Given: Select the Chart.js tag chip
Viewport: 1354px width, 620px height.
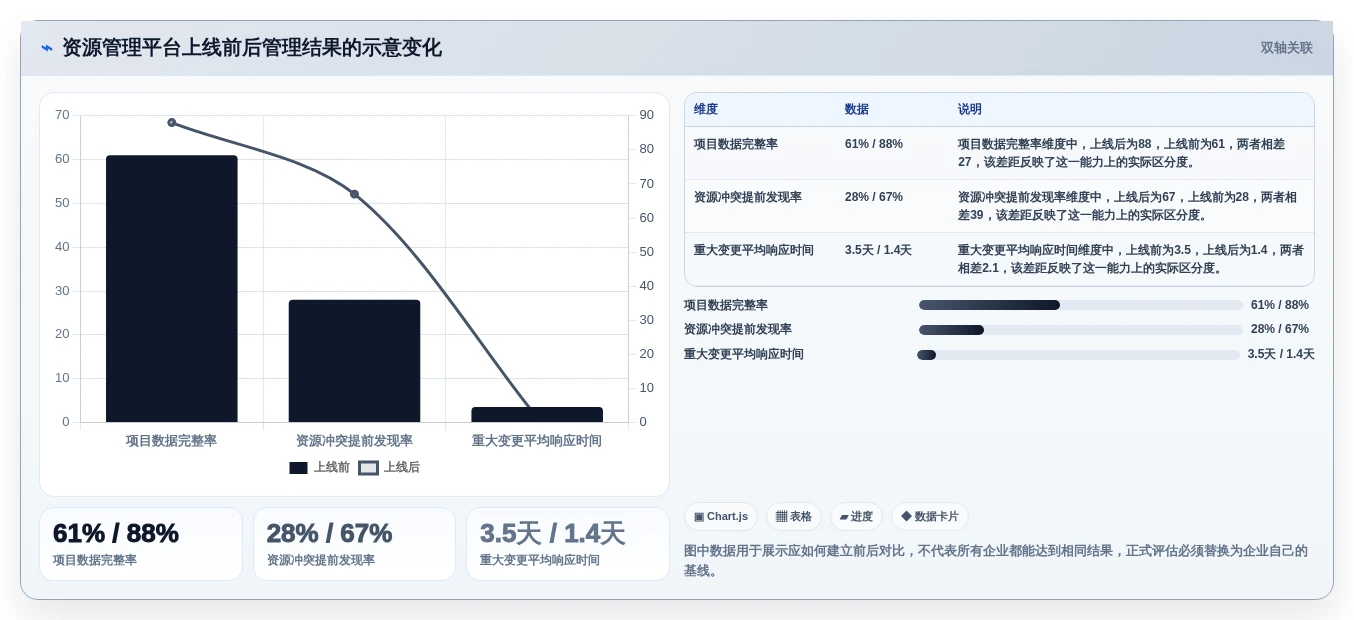Looking at the screenshot, I should pyautogui.click(x=721, y=517).
